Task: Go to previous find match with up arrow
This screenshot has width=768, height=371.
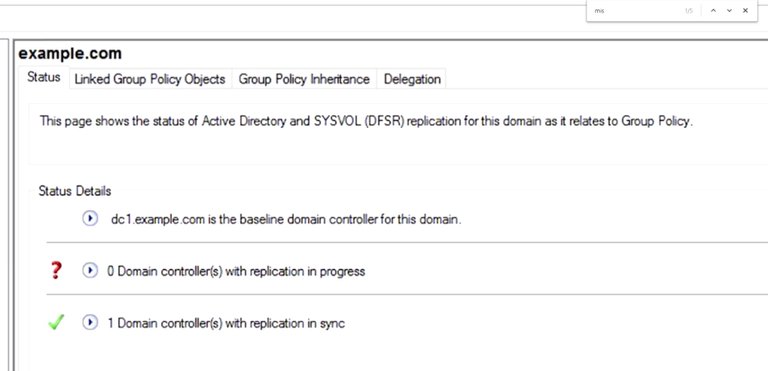Action: pyautogui.click(x=713, y=10)
